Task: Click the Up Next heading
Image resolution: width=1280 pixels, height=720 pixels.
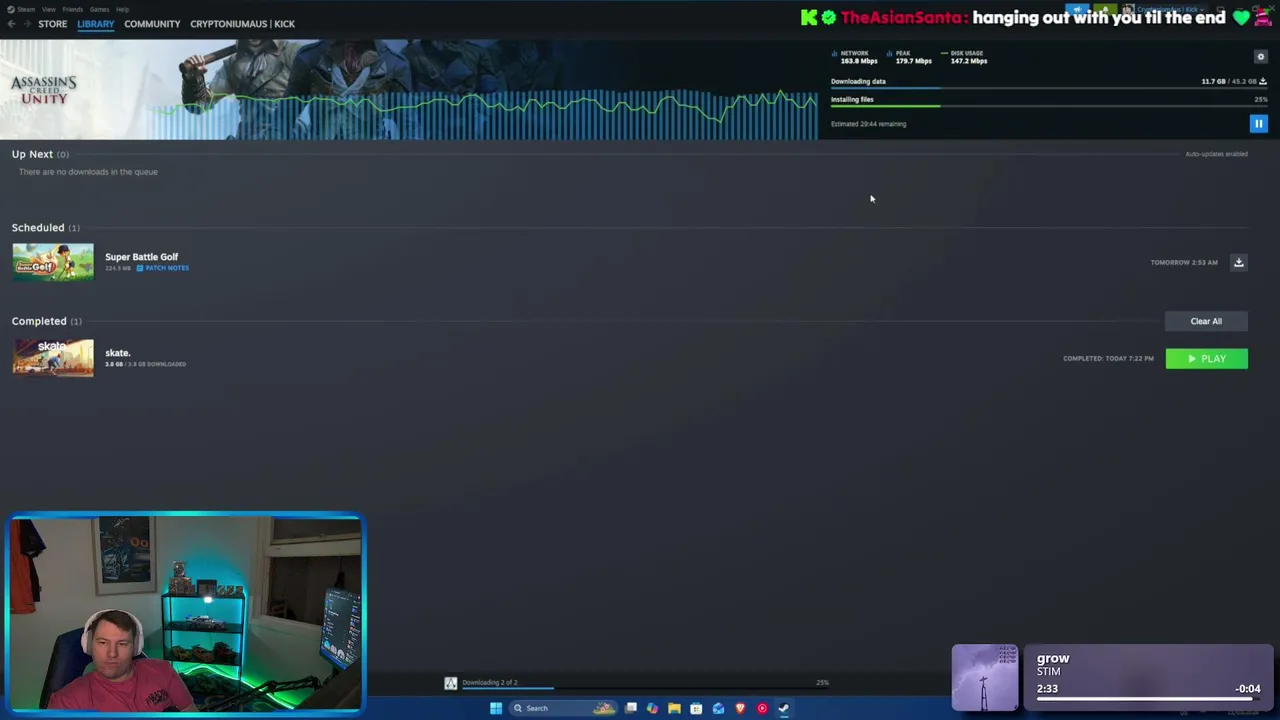Action: tap(32, 154)
